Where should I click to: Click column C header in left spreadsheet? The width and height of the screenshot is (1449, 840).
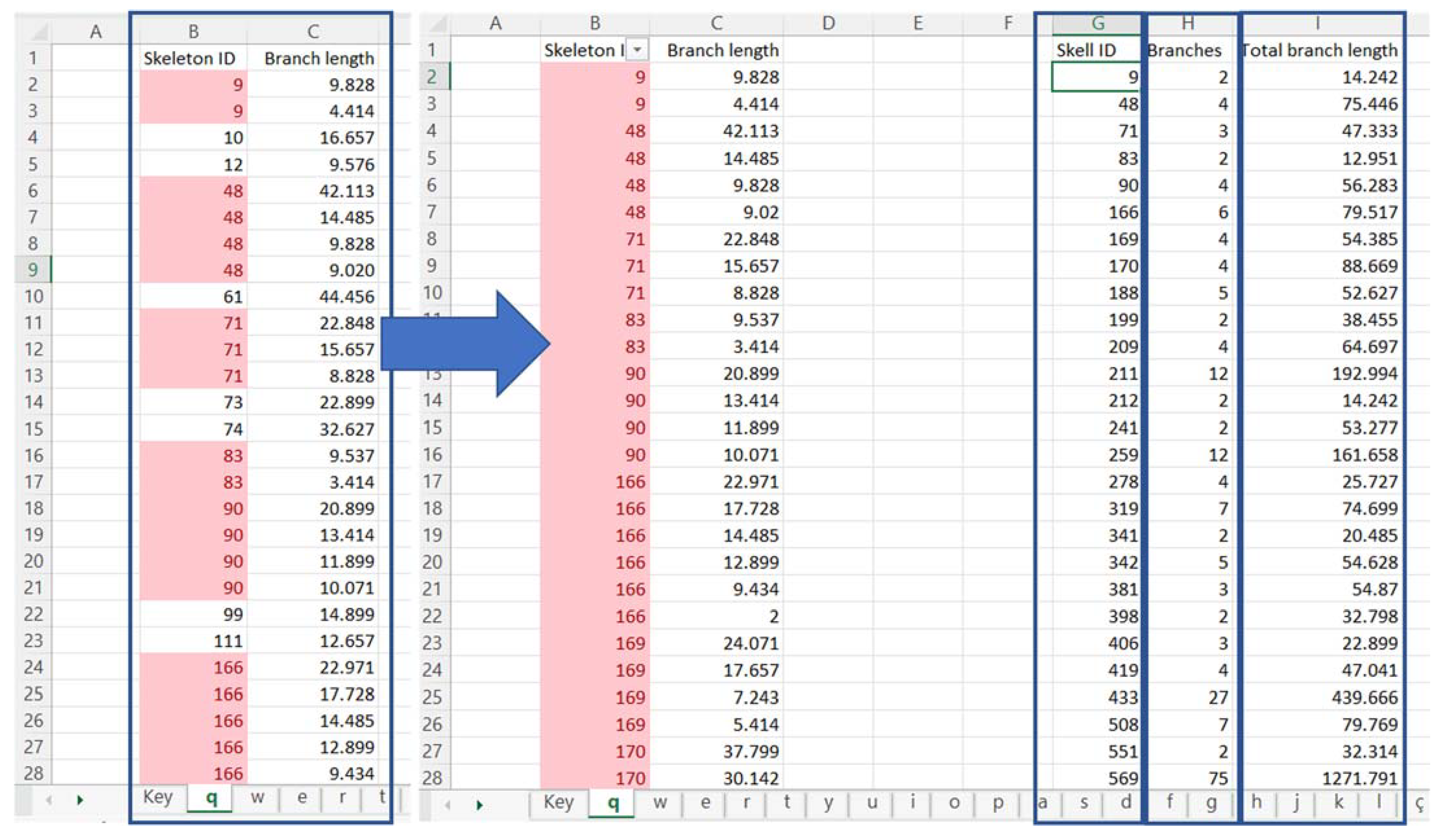click(x=313, y=31)
